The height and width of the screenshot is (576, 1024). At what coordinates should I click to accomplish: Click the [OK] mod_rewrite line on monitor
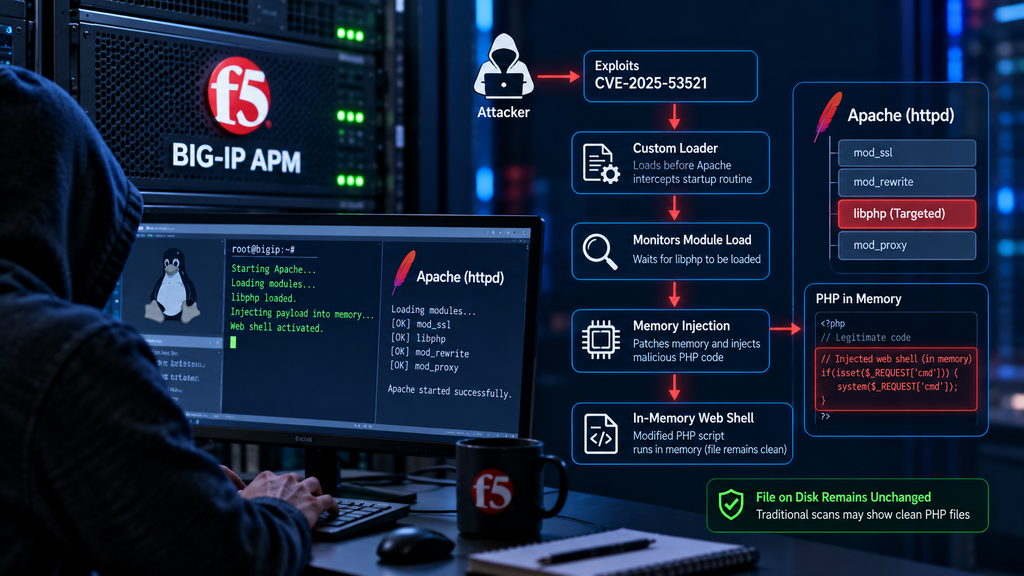click(x=429, y=353)
